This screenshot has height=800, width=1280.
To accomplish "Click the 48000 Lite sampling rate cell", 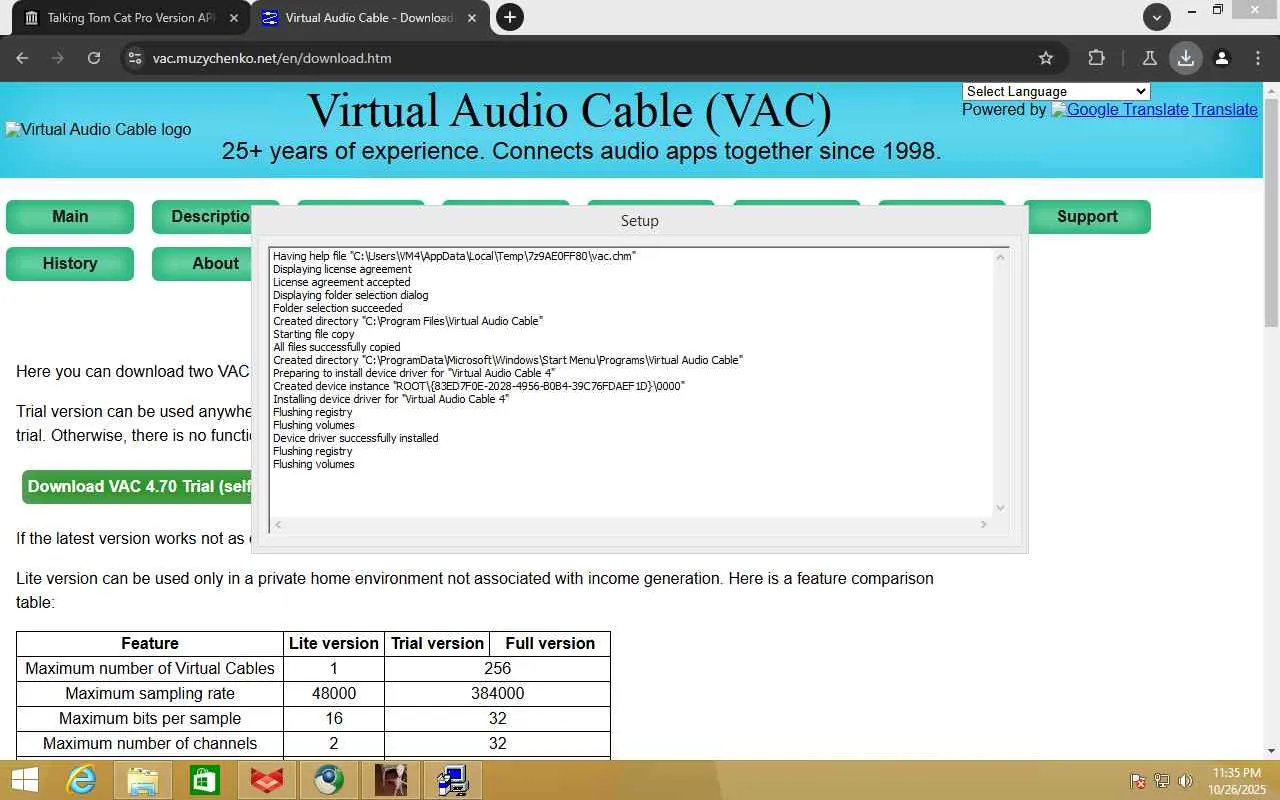I will click(334, 694).
